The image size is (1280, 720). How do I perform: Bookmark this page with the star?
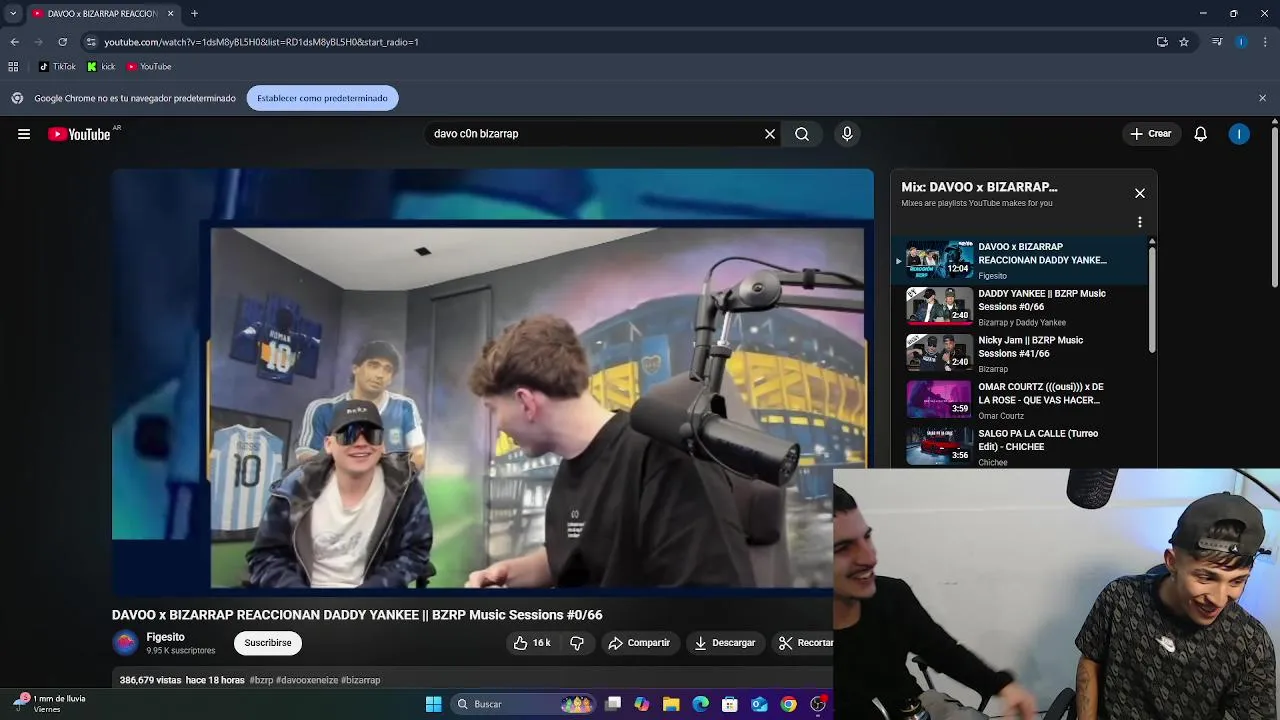(x=1184, y=42)
